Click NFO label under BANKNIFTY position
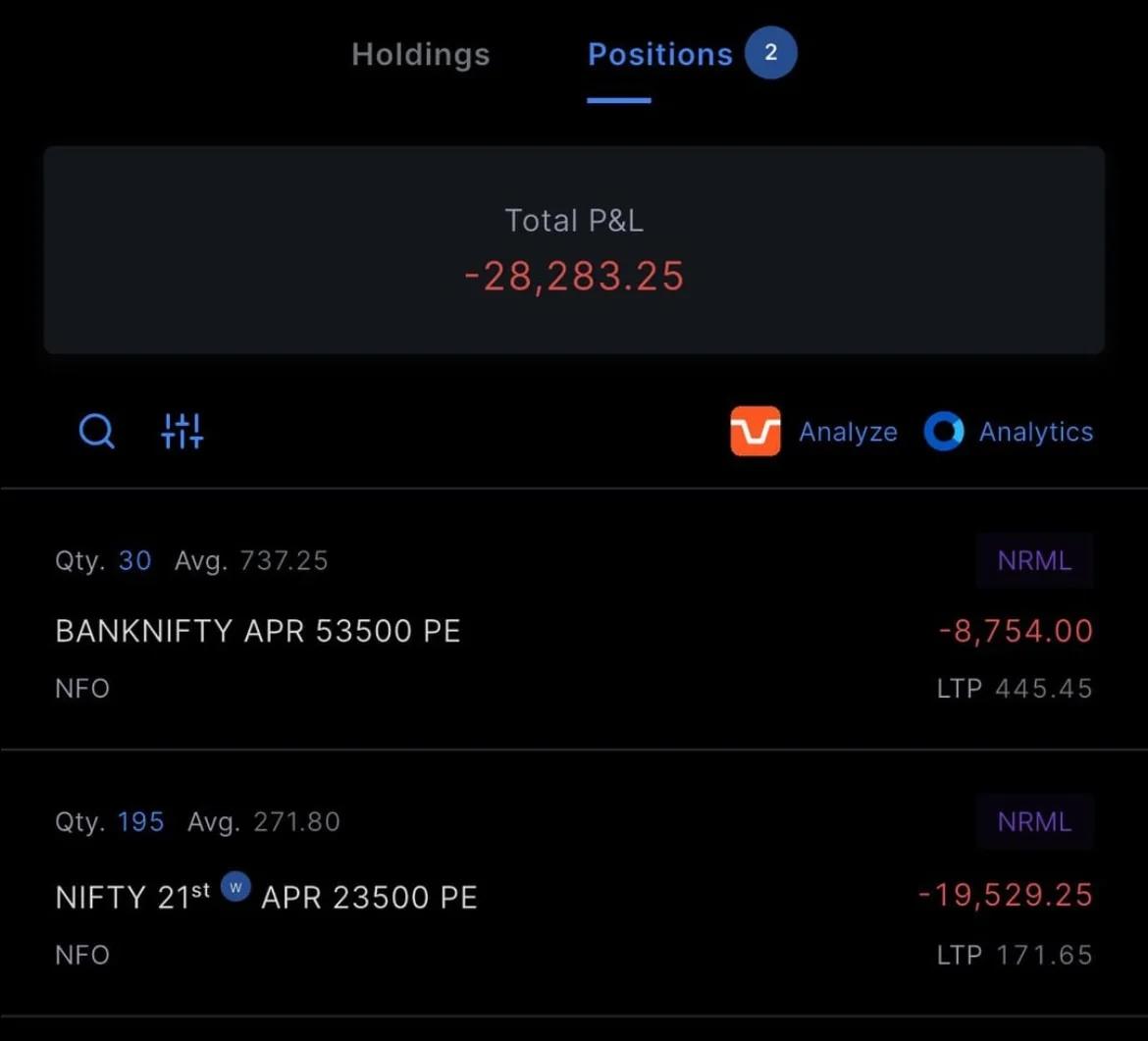Viewport: 1148px width, 1041px height. point(82,688)
